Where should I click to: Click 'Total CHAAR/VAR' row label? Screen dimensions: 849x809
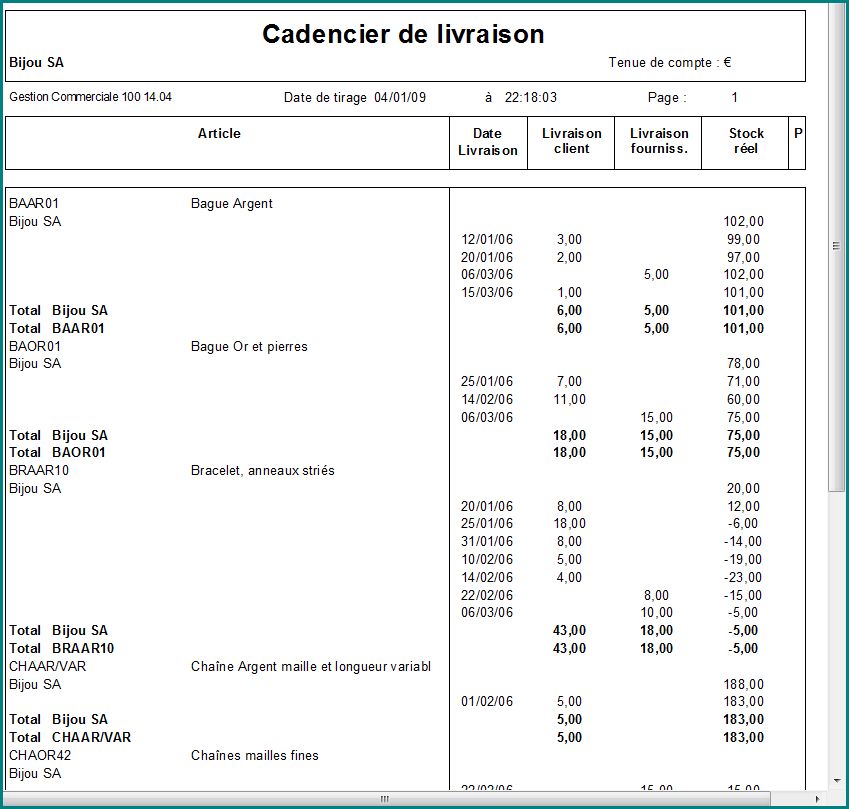coord(70,738)
